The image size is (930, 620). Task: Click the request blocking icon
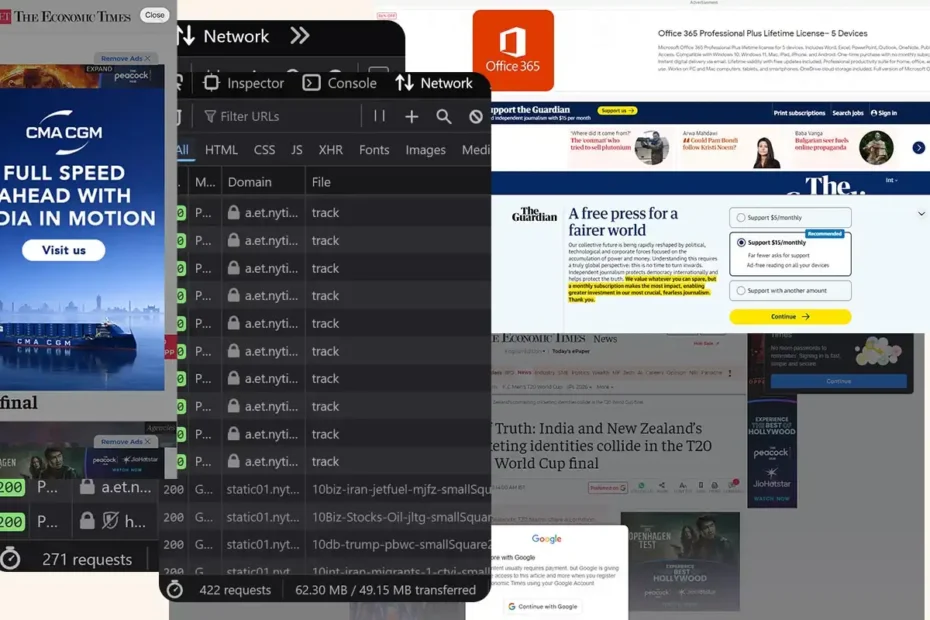click(476, 116)
